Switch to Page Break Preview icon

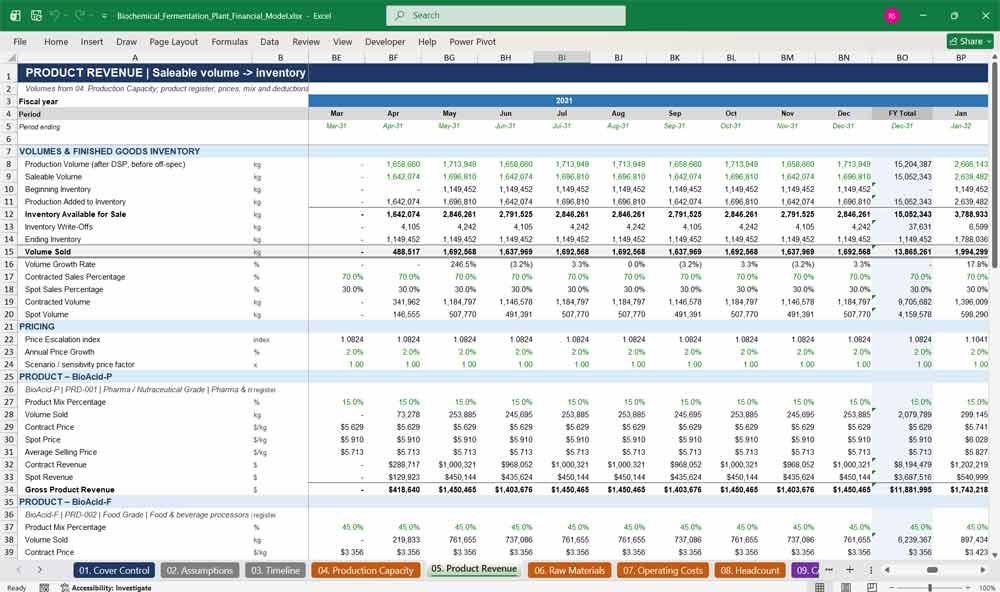coord(871,587)
